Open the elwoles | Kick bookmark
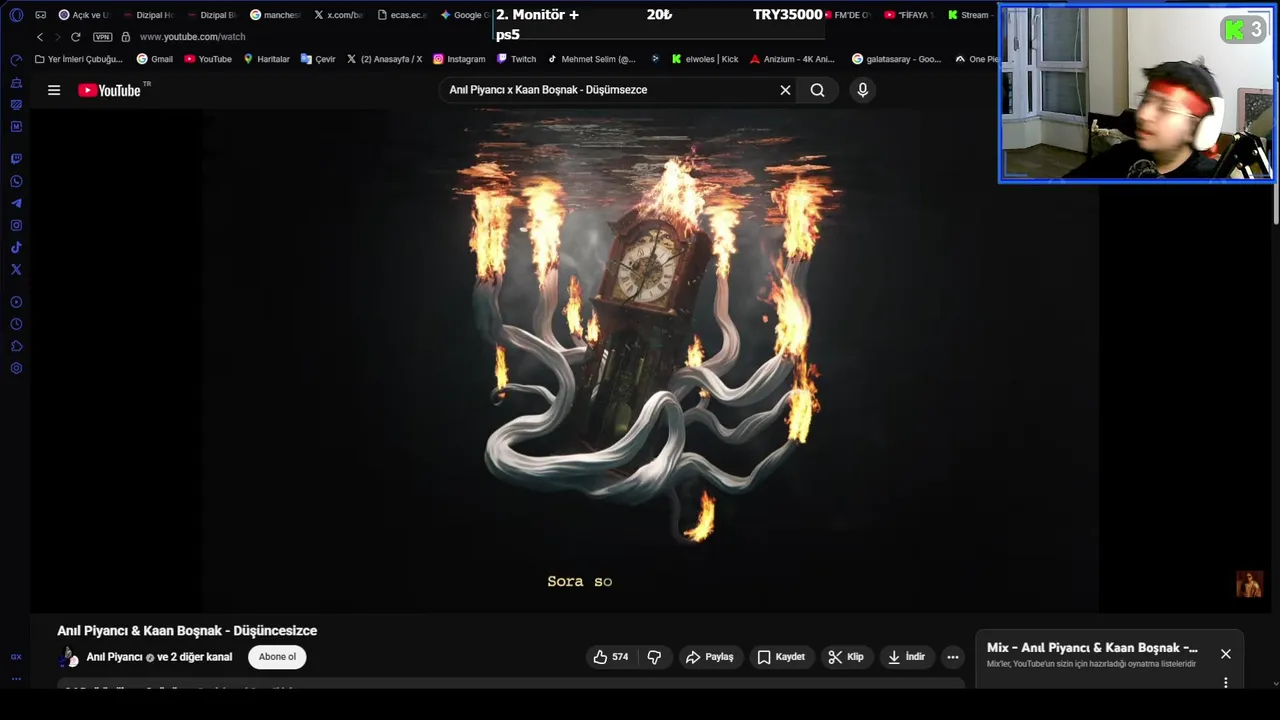This screenshot has width=1280, height=720. pos(705,59)
